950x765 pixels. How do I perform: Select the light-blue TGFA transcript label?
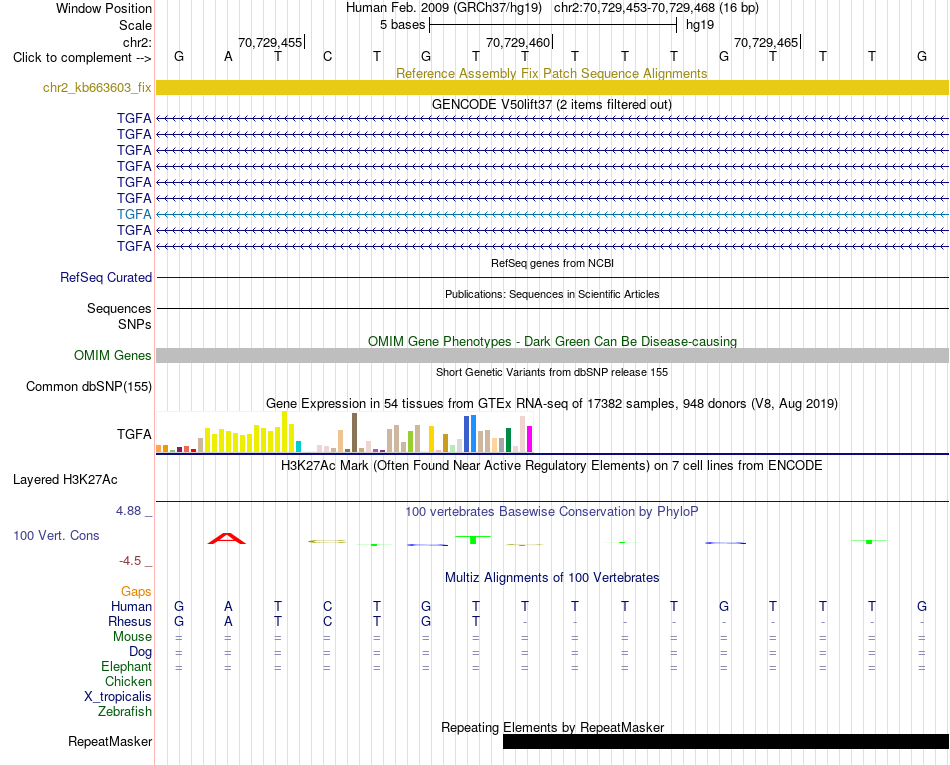coord(134,214)
